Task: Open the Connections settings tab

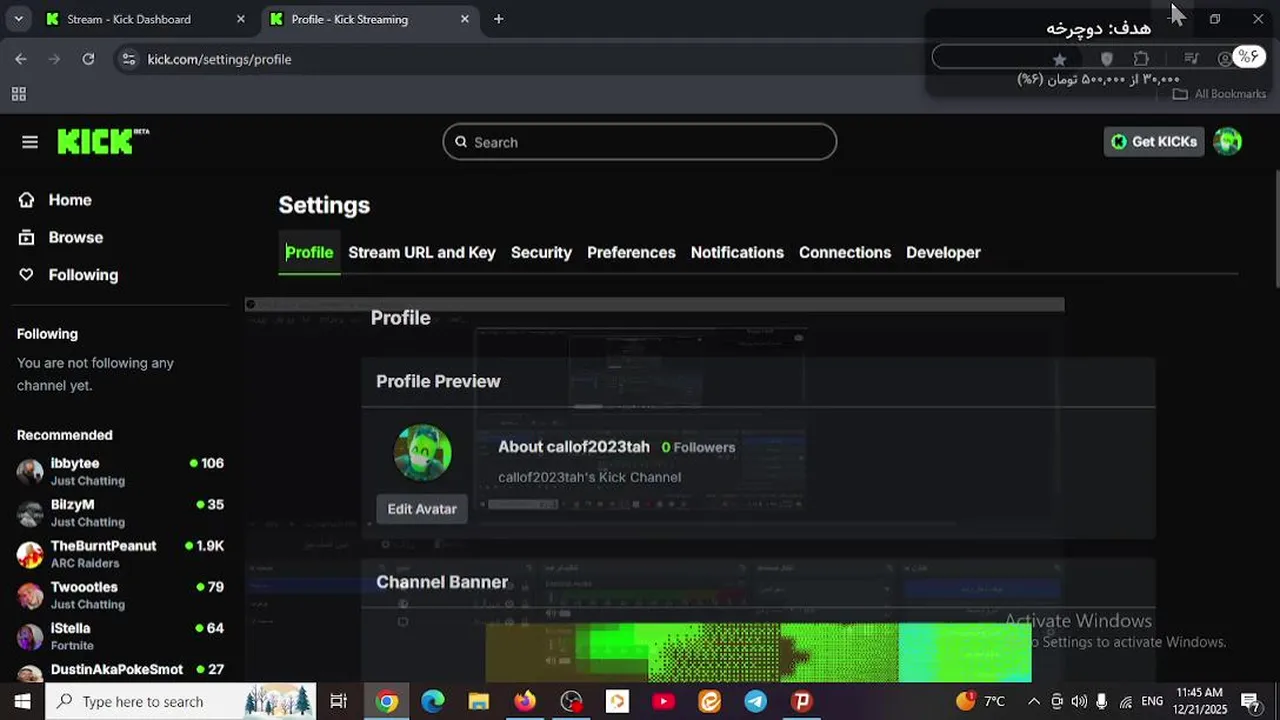Action: [x=845, y=252]
